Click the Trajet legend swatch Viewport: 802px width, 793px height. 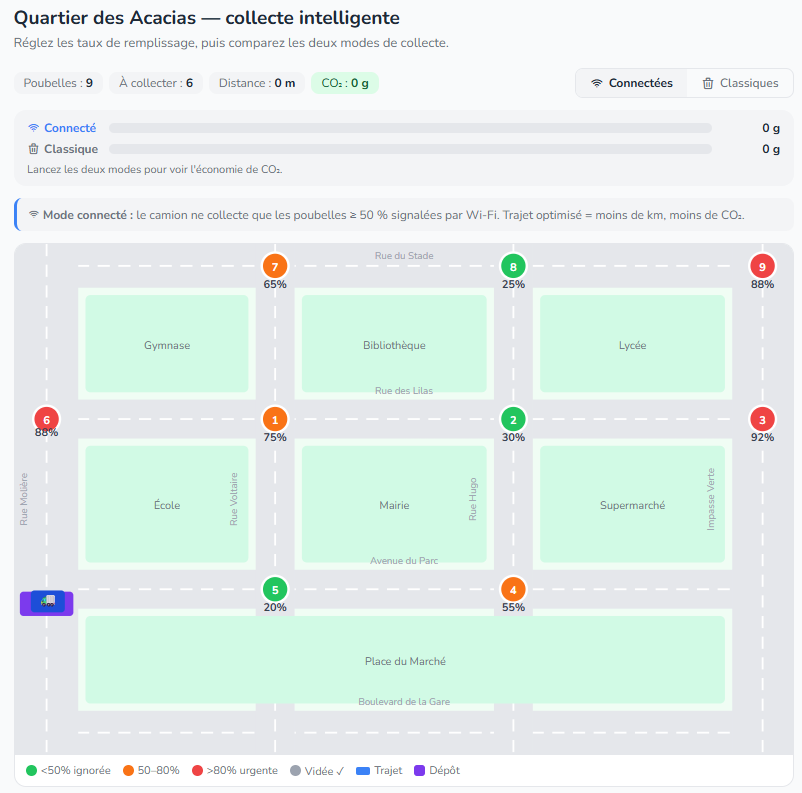tap(363, 771)
